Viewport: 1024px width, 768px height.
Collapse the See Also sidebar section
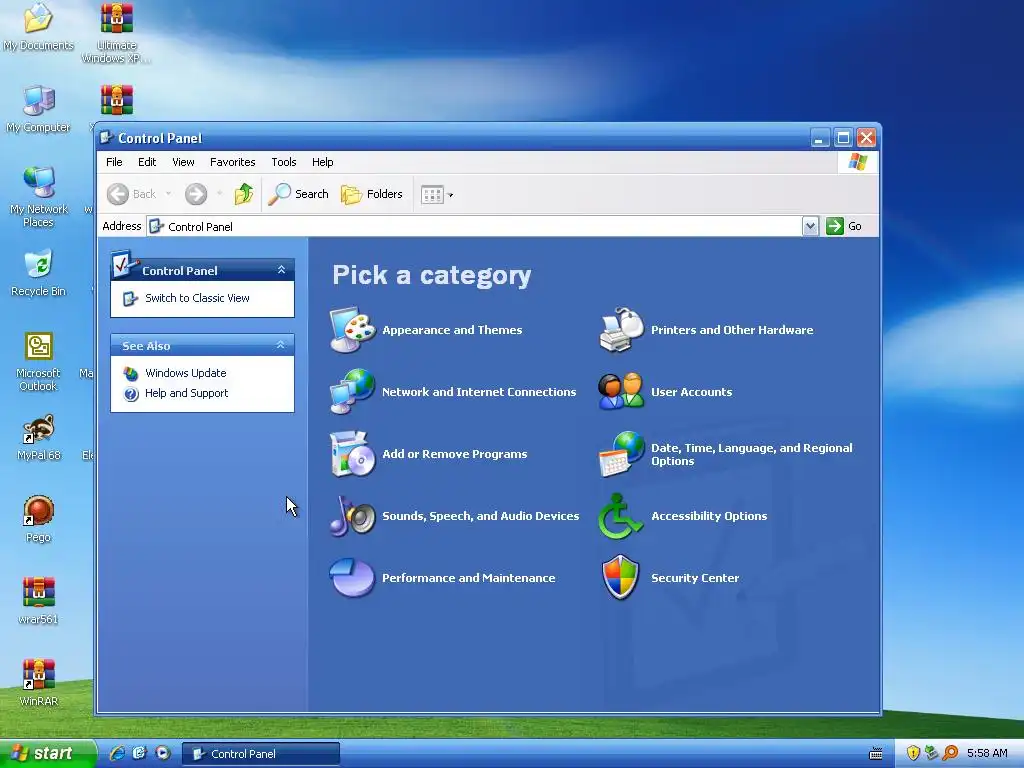(281, 345)
